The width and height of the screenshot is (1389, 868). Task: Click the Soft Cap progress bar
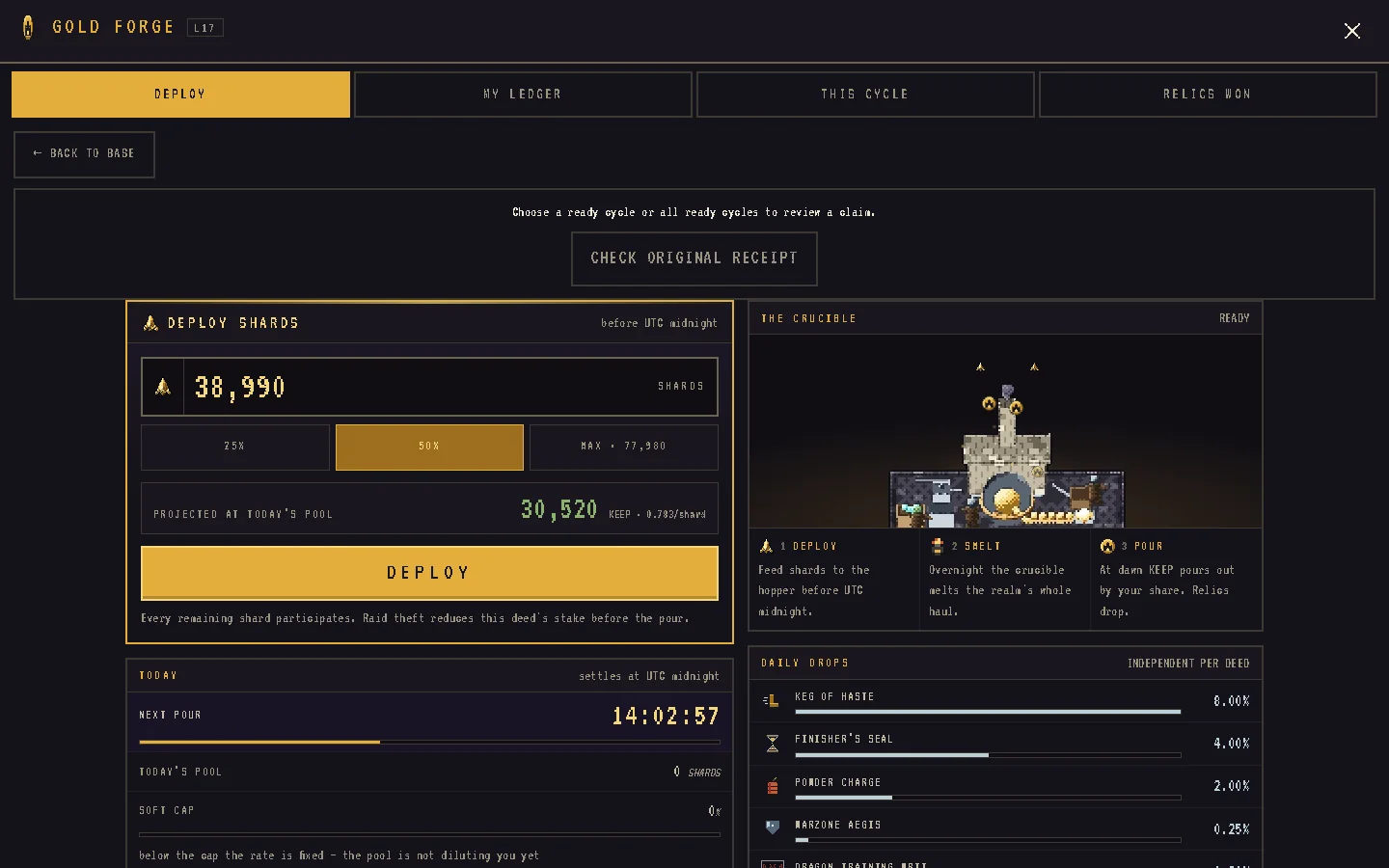pyautogui.click(x=429, y=834)
